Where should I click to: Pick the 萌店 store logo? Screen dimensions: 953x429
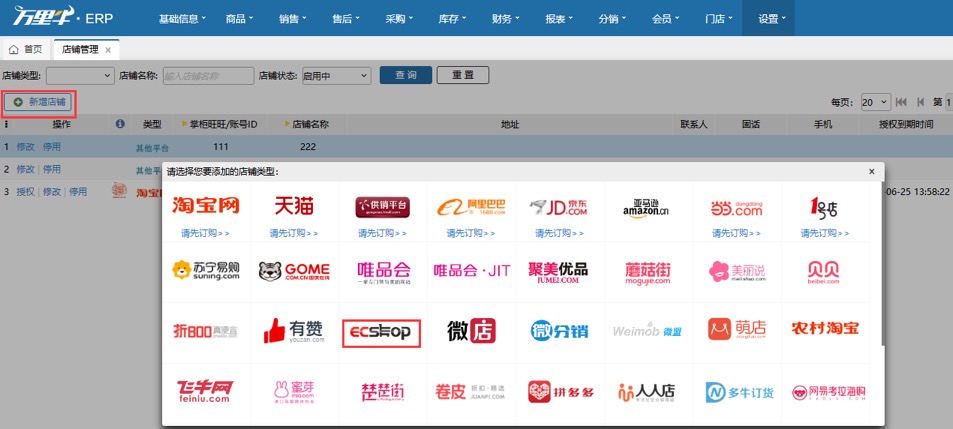click(x=737, y=329)
